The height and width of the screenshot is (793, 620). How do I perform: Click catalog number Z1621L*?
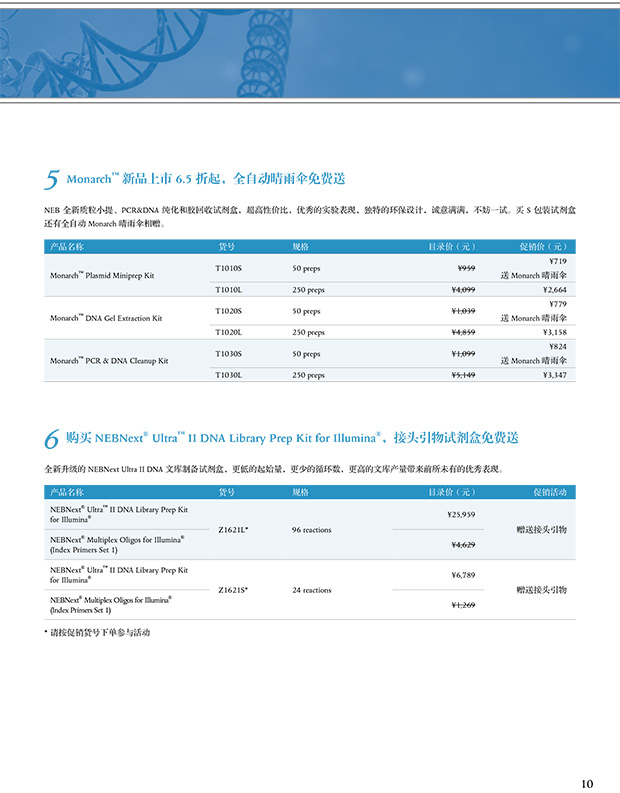coord(233,529)
